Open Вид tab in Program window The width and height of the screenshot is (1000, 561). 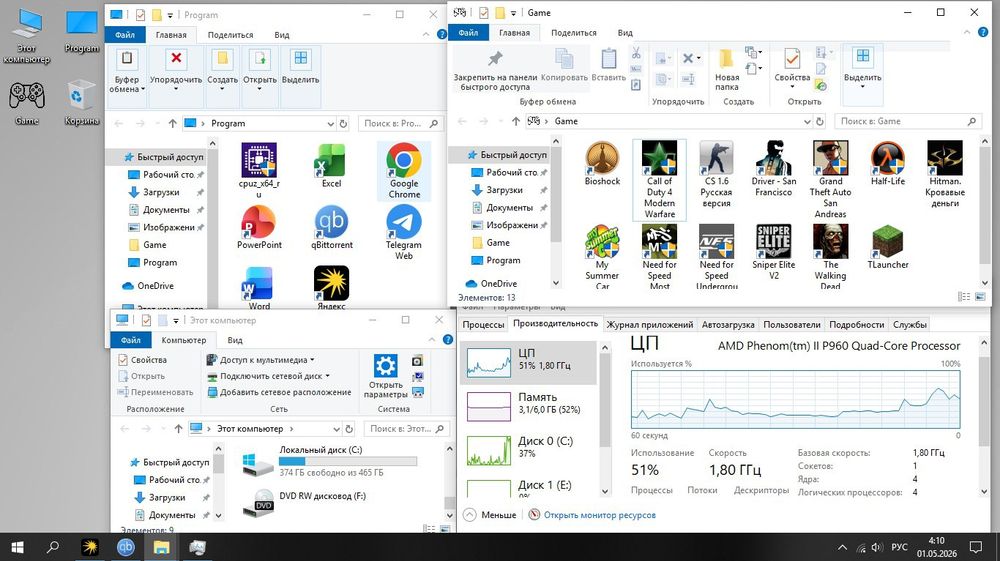point(282,35)
